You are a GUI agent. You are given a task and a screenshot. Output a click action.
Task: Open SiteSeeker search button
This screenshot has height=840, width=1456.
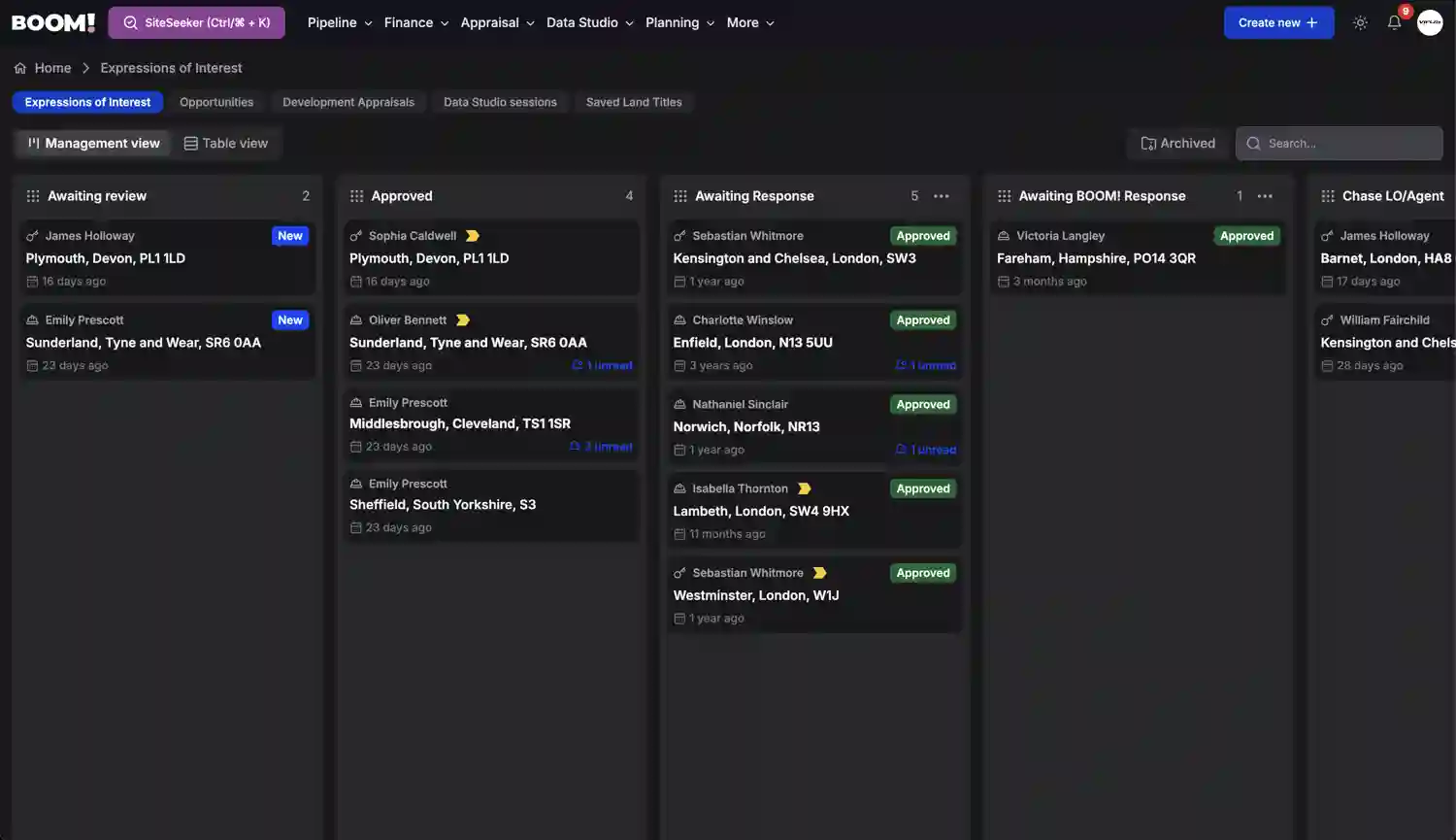coord(196,22)
